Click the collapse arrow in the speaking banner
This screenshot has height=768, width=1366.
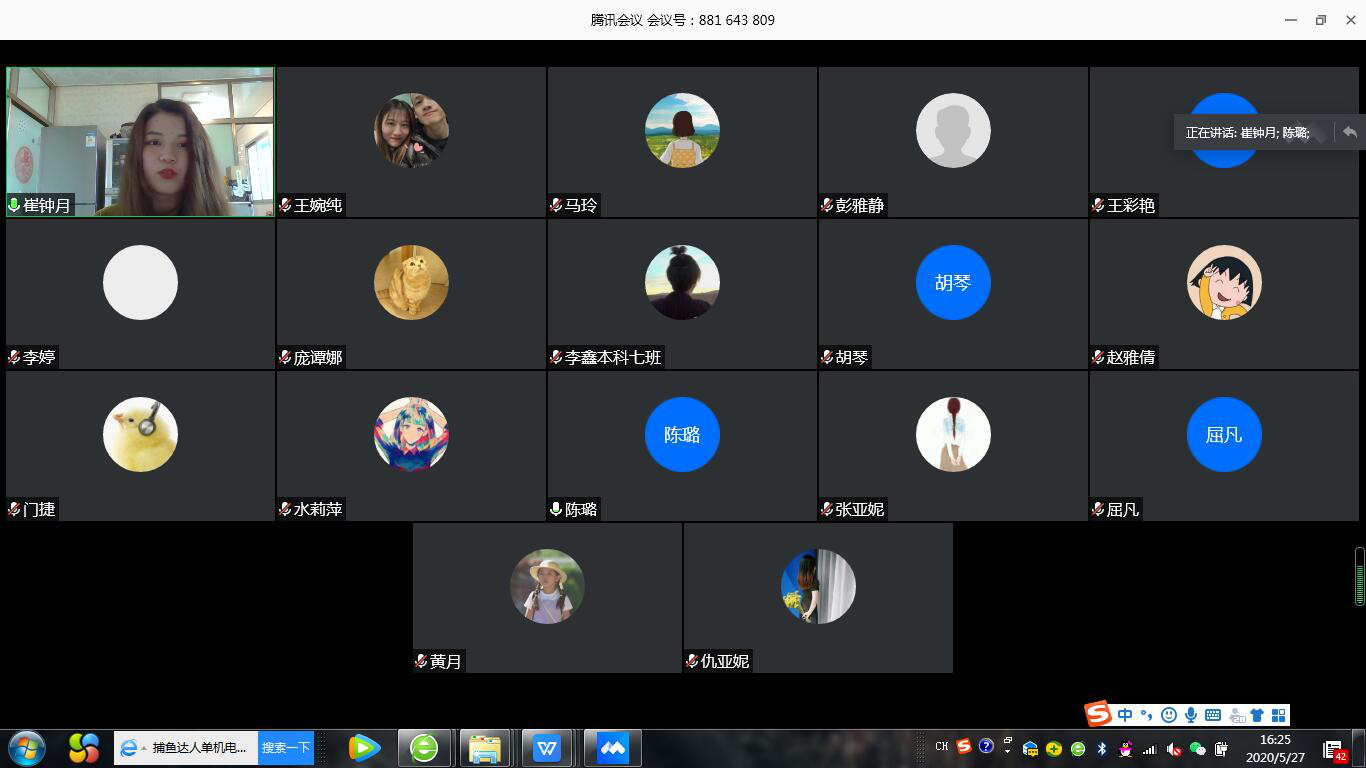coord(1350,132)
